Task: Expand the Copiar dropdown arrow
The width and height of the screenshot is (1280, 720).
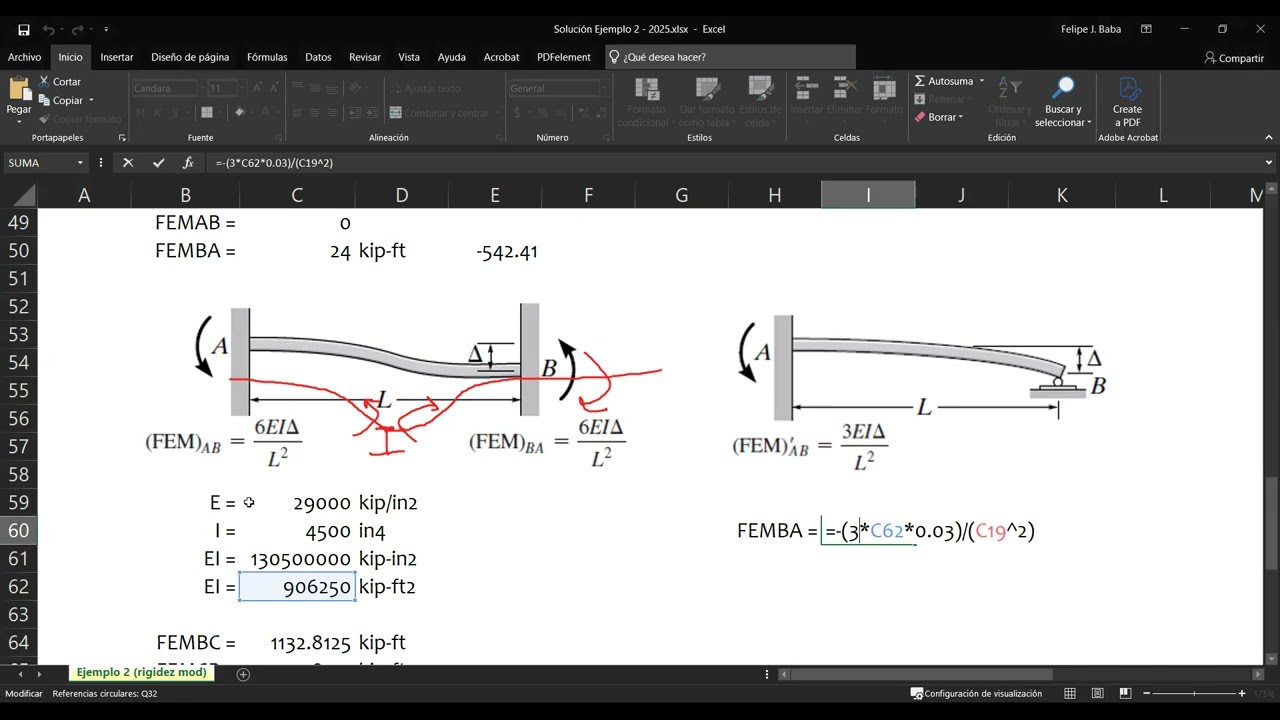Action: (91, 100)
